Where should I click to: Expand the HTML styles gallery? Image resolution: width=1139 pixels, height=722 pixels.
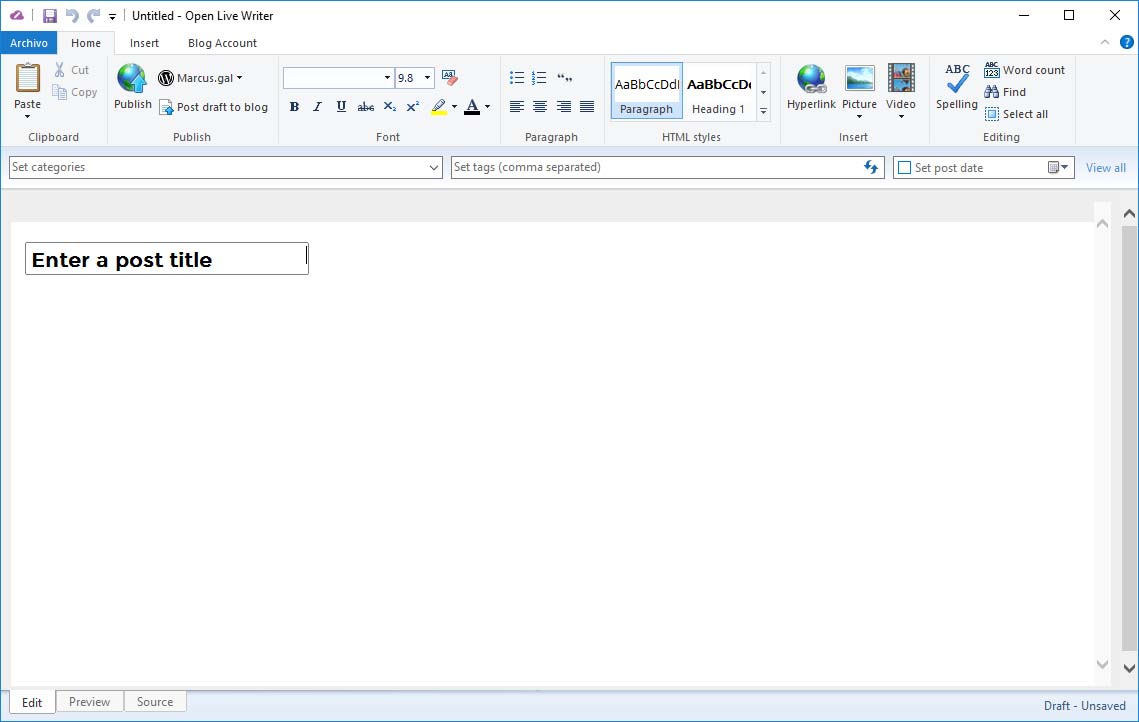763,111
